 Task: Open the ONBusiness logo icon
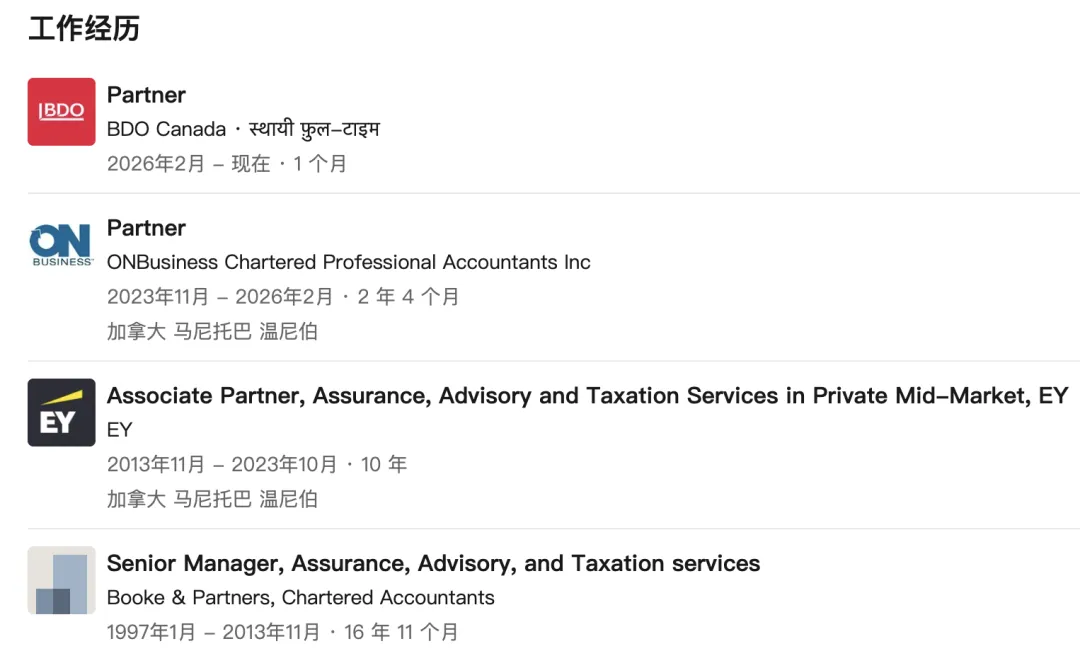pyautogui.click(x=61, y=245)
